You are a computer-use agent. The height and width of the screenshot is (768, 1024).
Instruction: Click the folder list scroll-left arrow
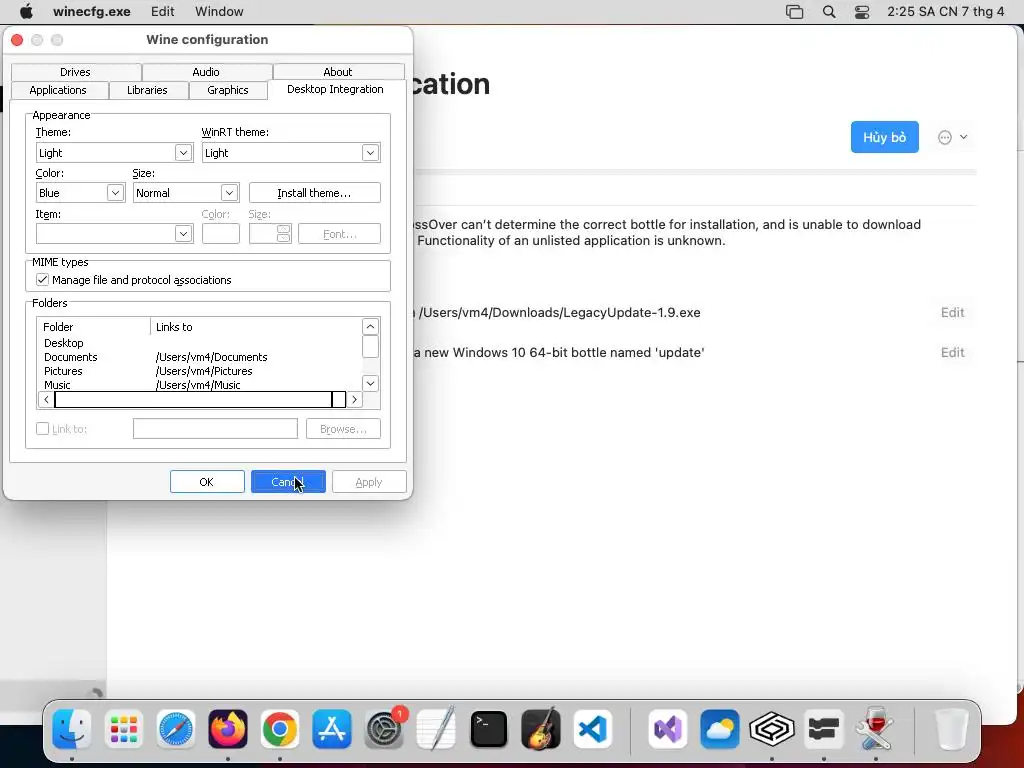click(x=46, y=399)
